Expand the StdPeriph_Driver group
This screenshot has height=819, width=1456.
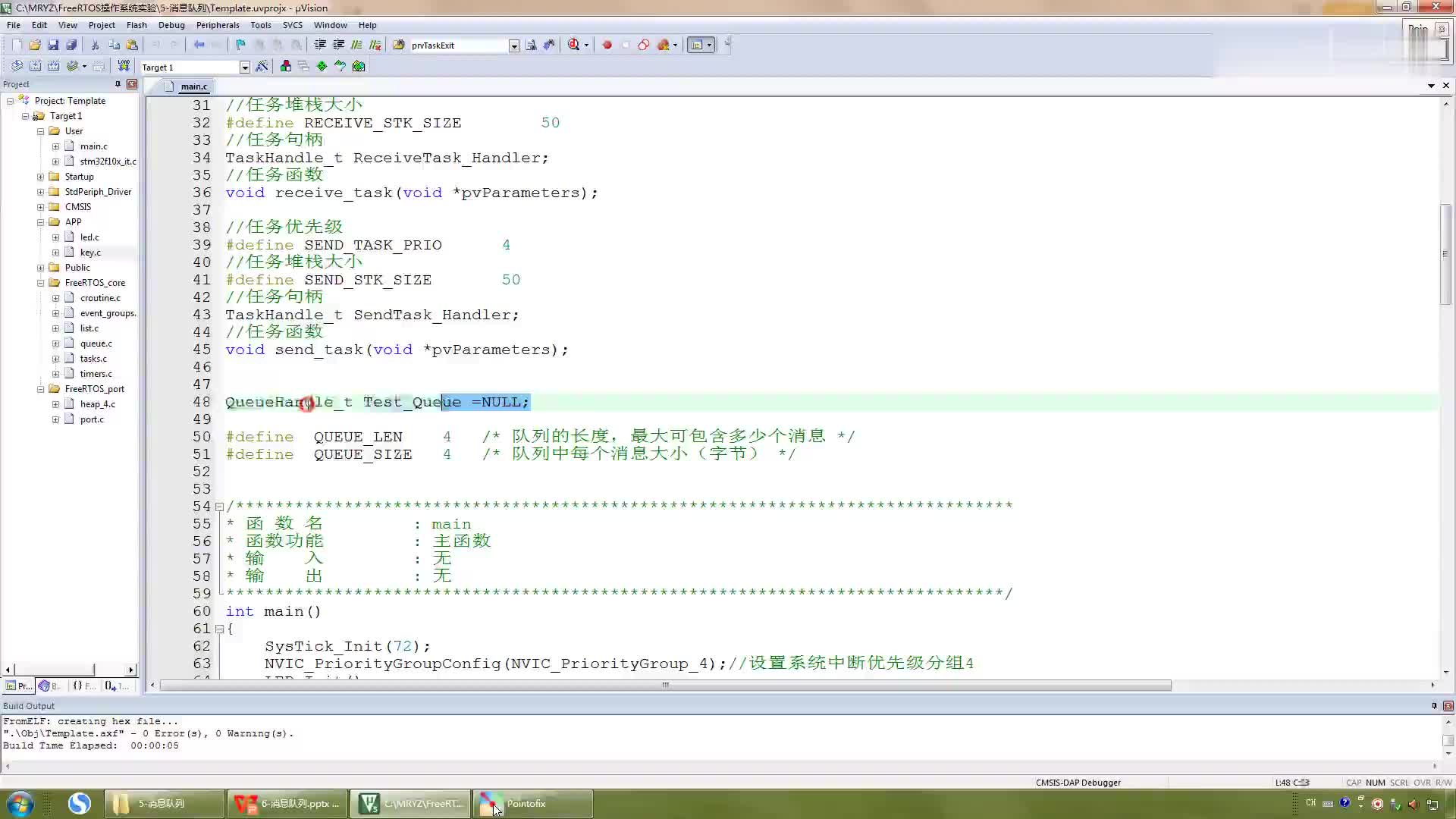tap(41, 192)
